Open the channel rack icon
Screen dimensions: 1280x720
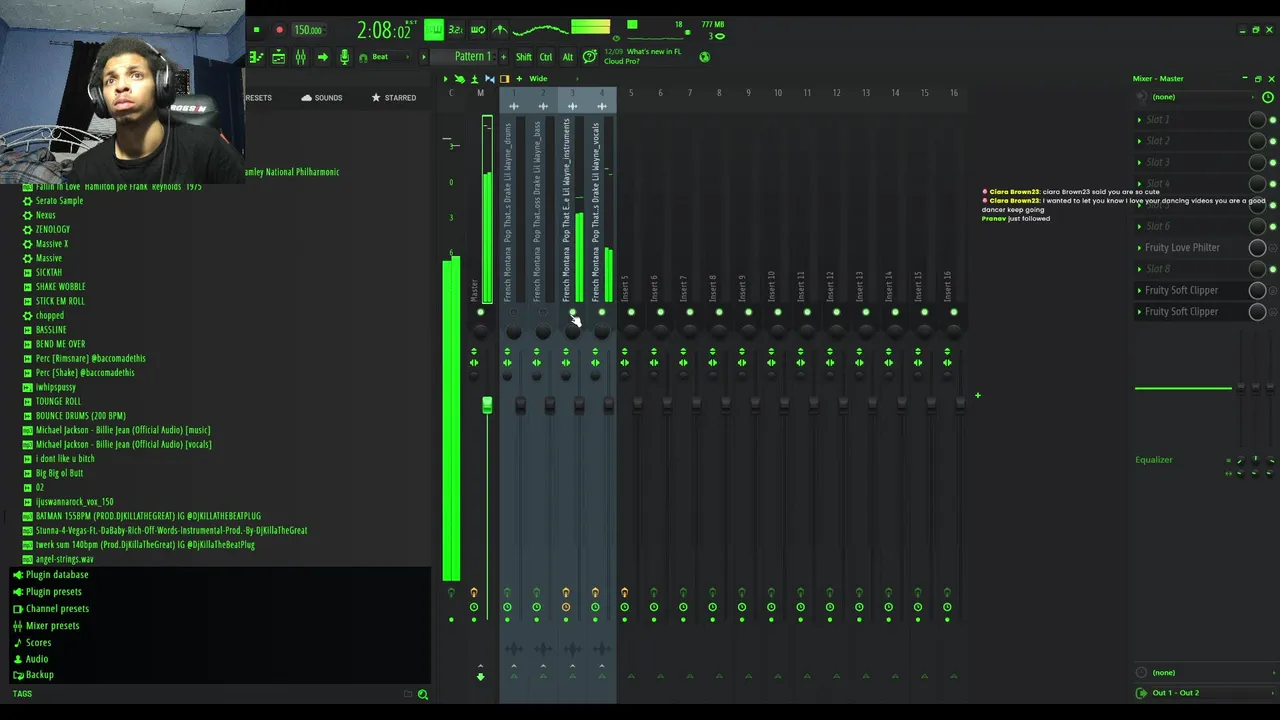pos(278,58)
